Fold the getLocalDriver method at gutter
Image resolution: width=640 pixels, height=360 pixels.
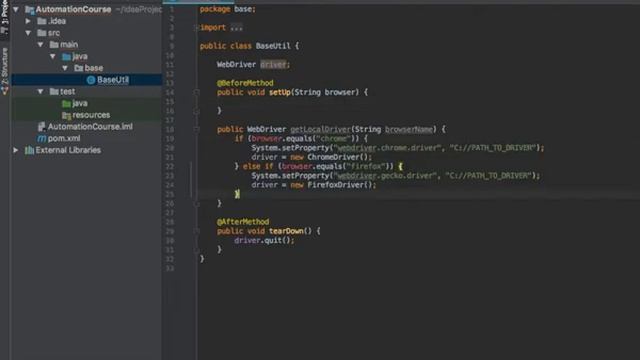tap(196, 129)
